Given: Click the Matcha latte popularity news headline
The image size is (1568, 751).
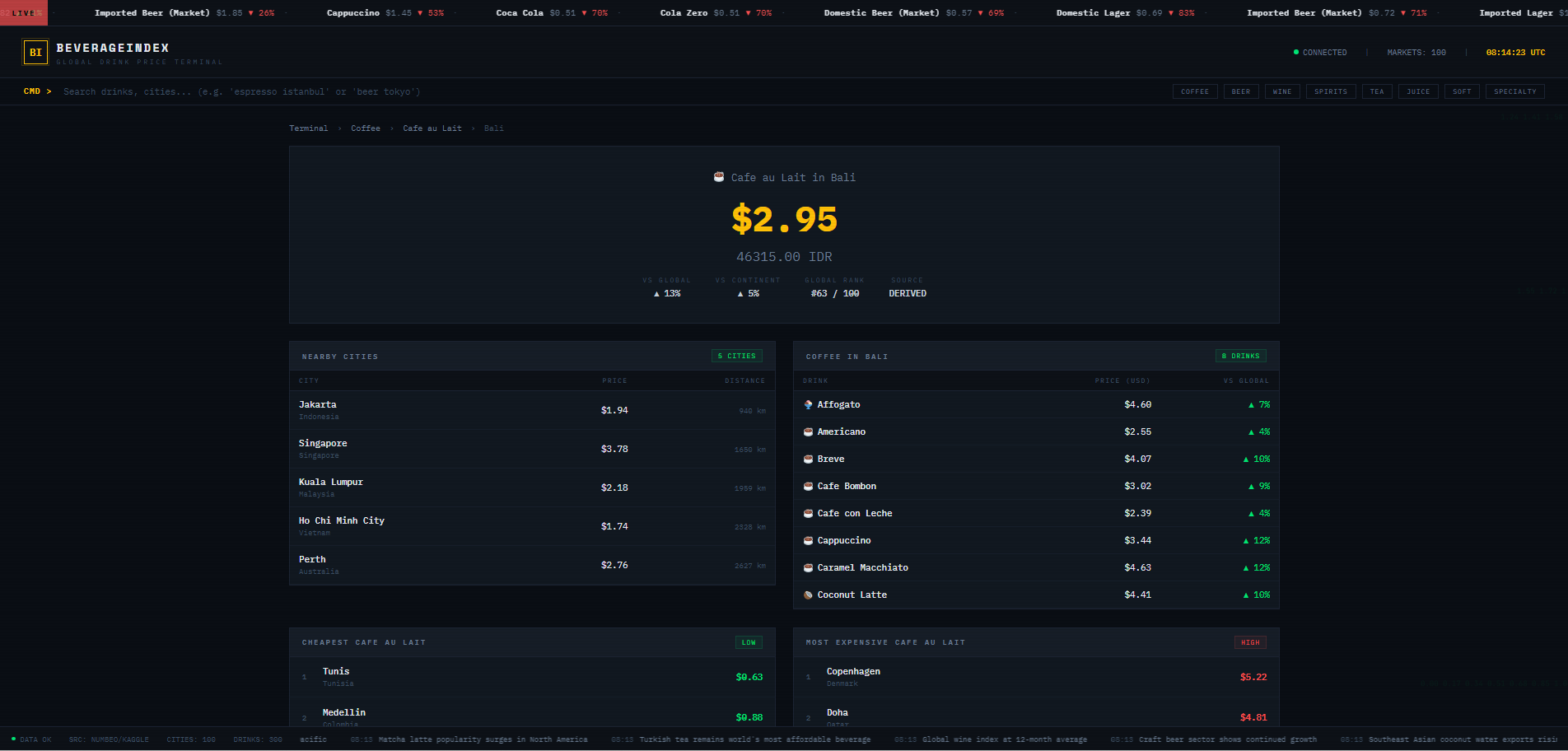Looking at the screenshot, I should 483,739.
